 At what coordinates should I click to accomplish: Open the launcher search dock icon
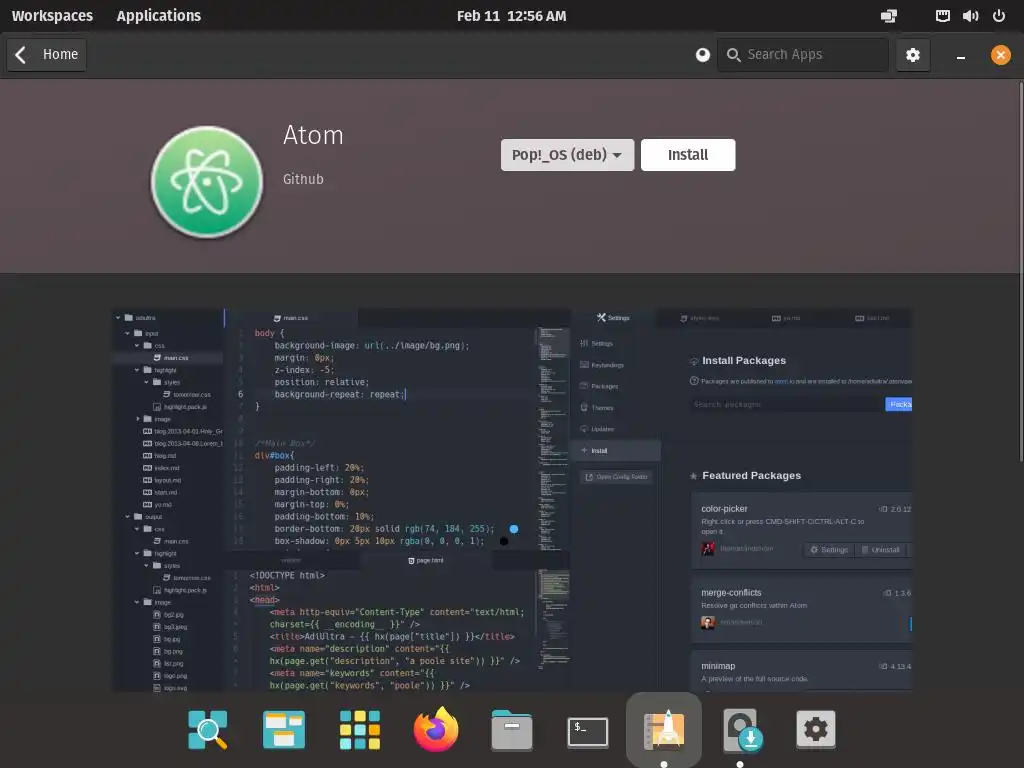tap(208, 729)
